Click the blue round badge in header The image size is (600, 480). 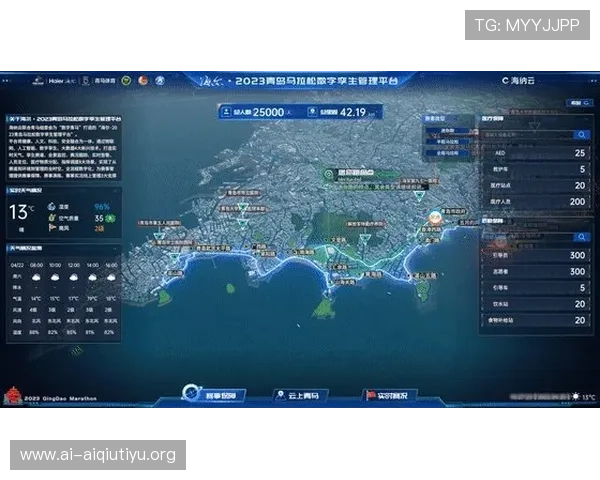tap(160, 80)
